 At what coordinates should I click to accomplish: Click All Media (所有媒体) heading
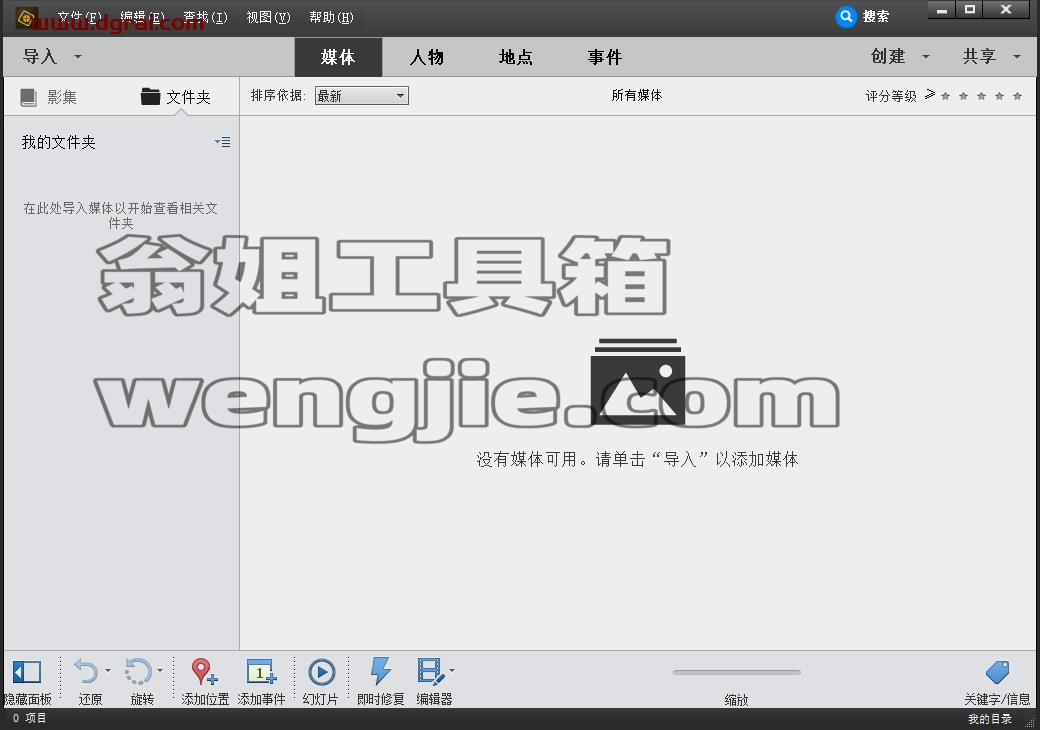(x=637, y=95)
